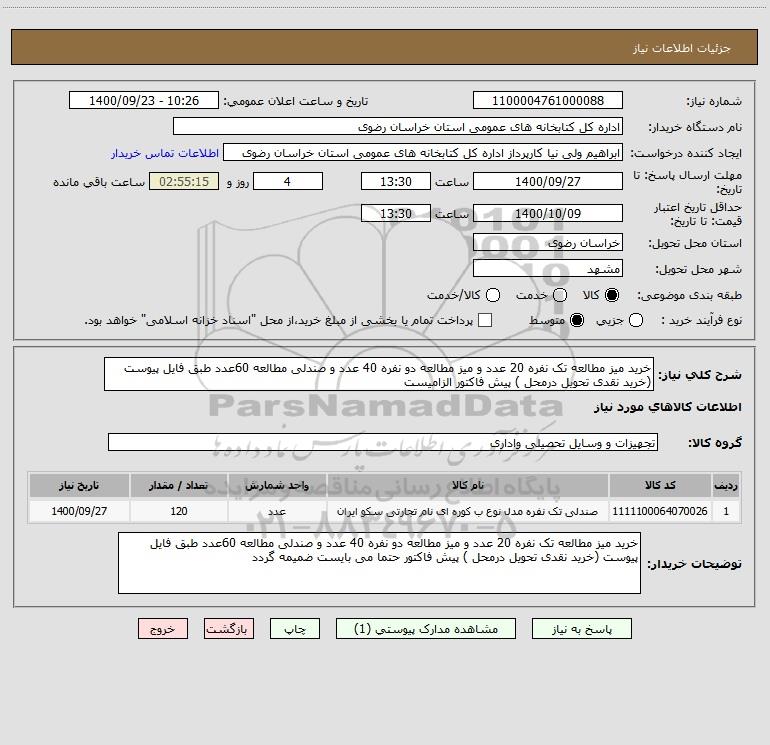
Task: Click item code 1111100064070026 cell
Action: click(x=660, y=511)
